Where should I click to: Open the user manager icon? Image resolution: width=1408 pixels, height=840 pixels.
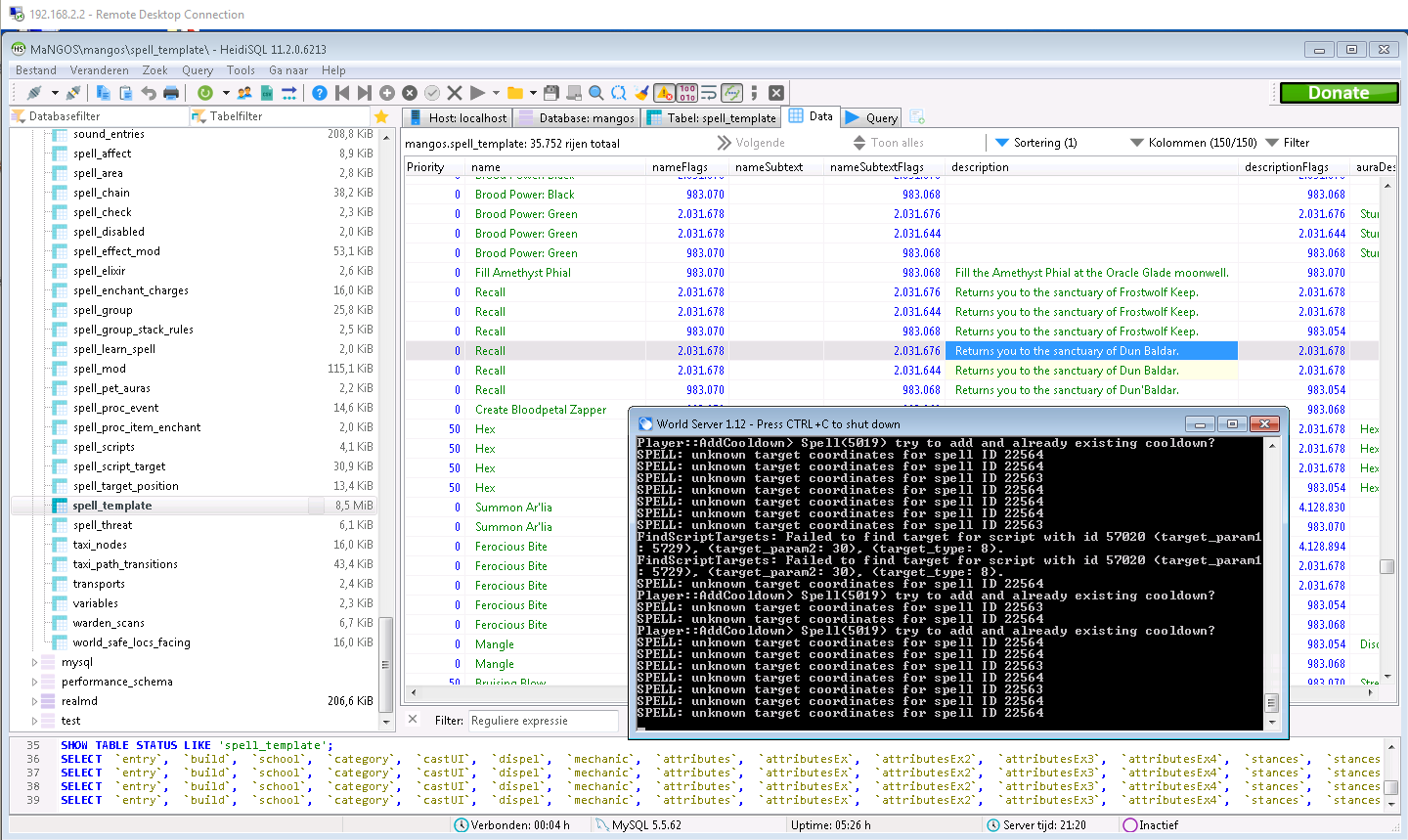point(244,93)
